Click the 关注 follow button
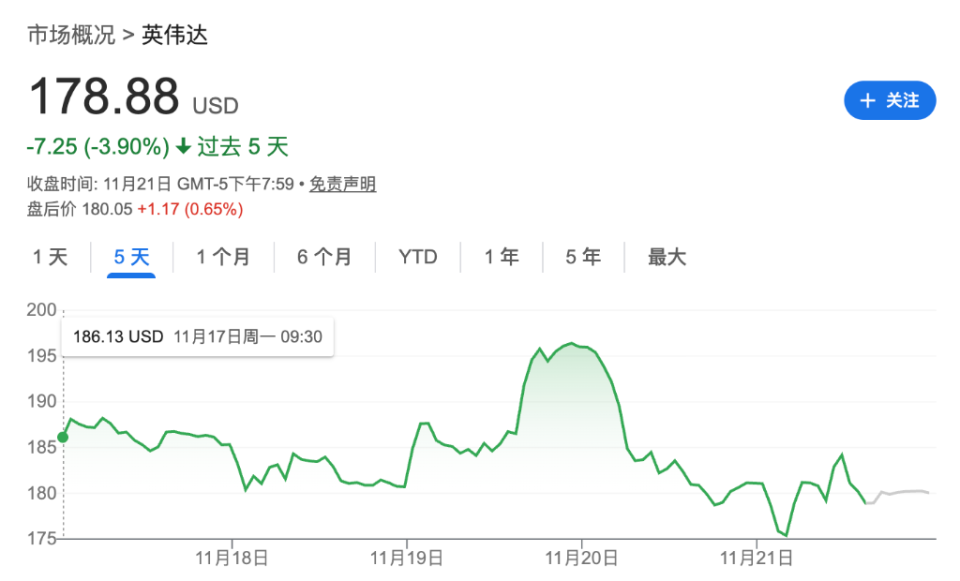 tap(890, 100)
